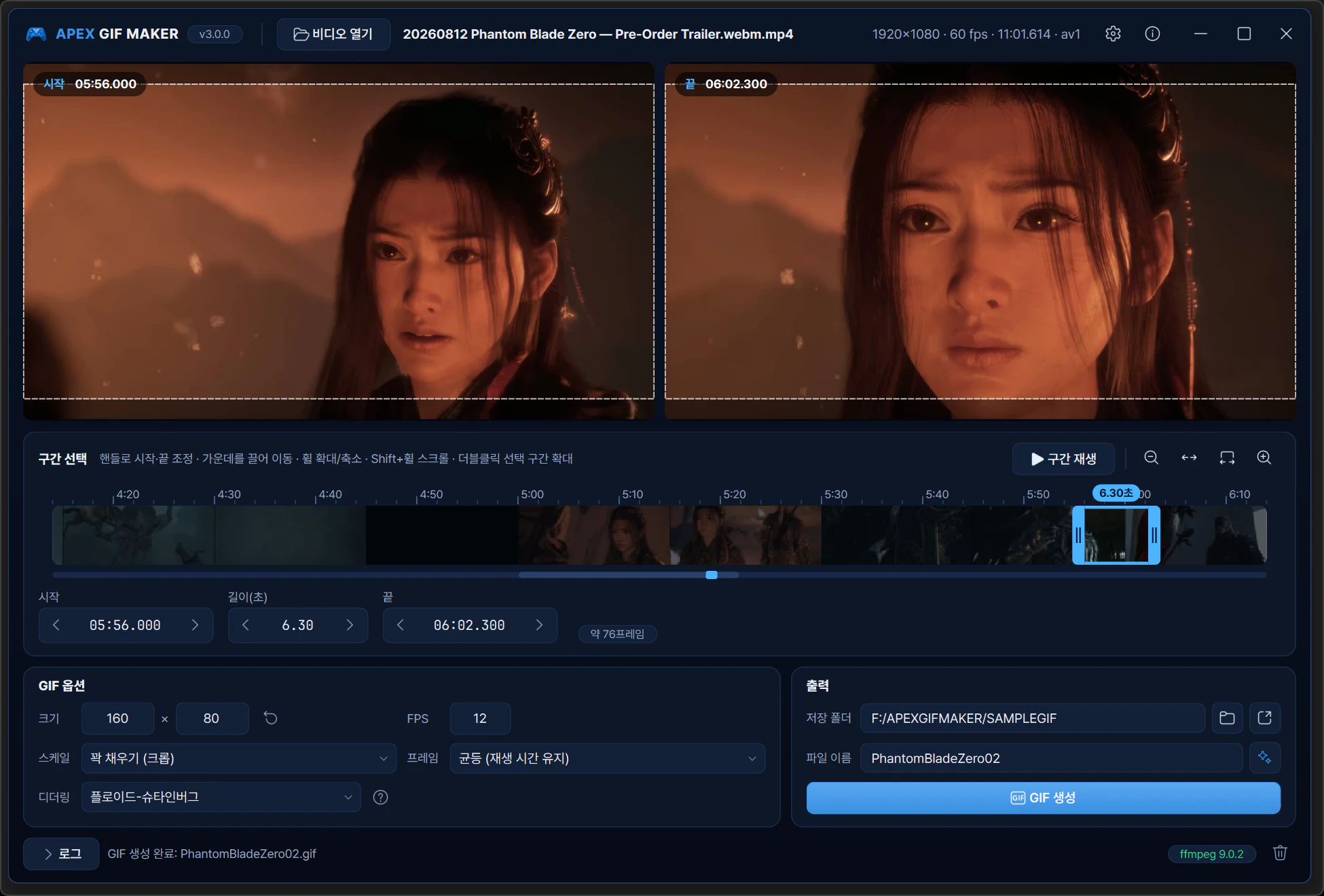Click the 비디오 열기 button
The height and width of the screenshot is (896, 1324).
click(333, 34)
